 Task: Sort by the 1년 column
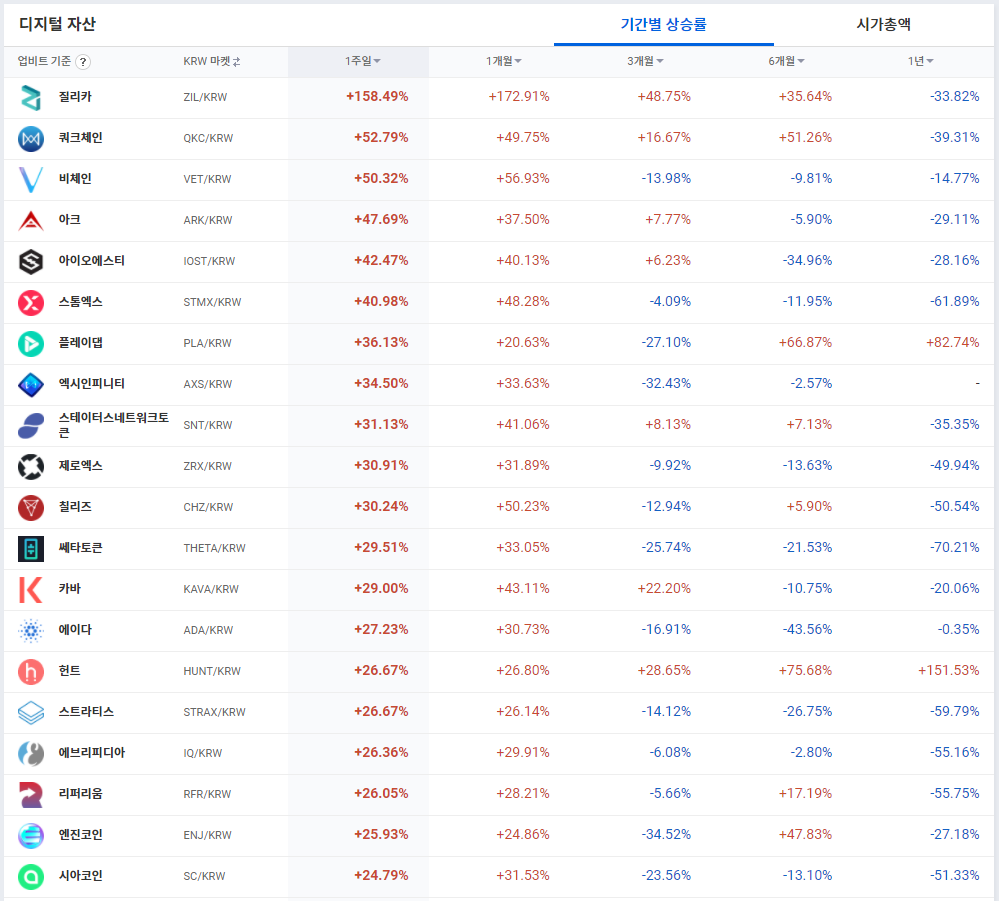[921, 61]
